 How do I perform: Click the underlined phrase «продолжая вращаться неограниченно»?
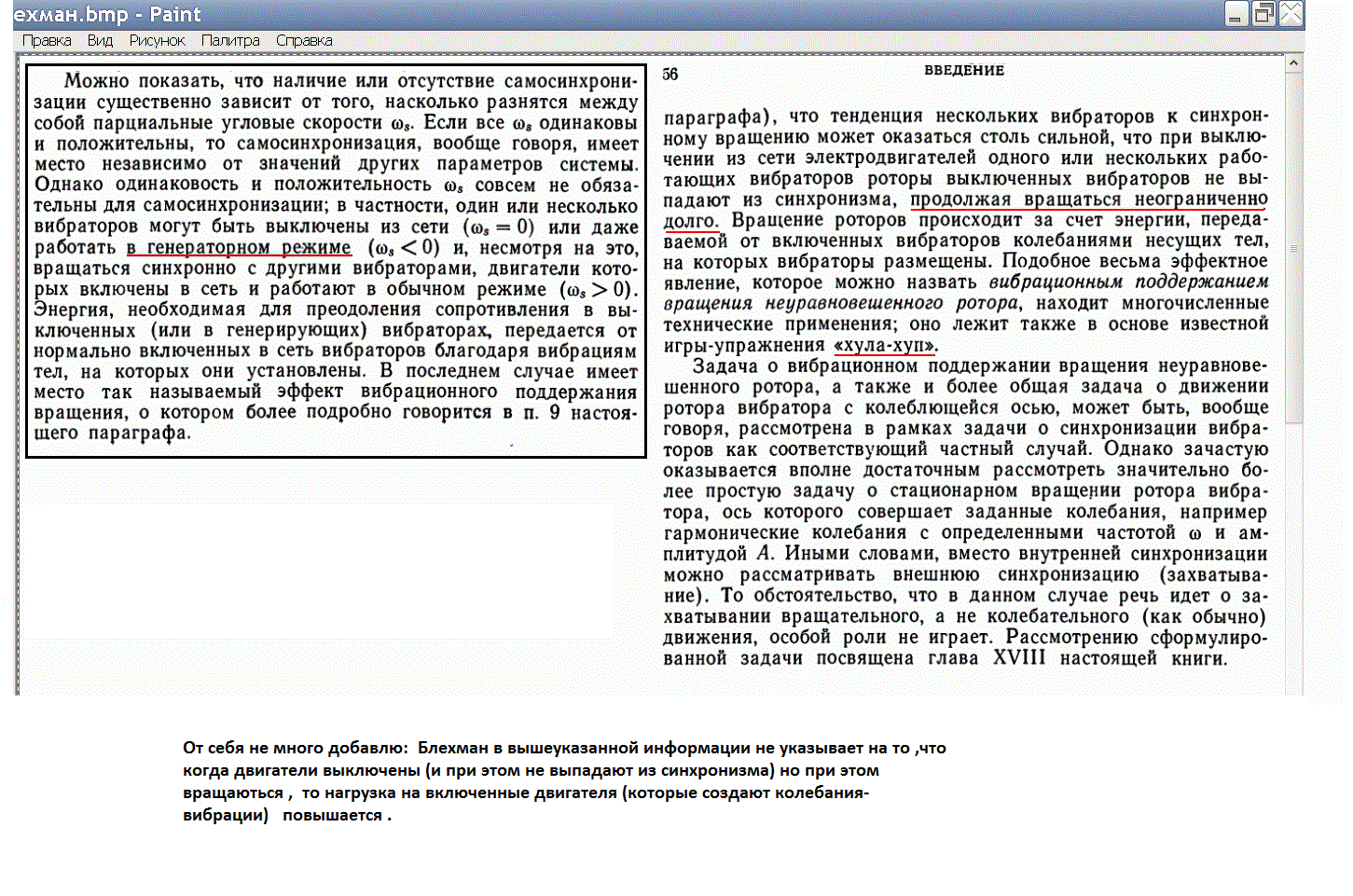tap(1088, 200)
